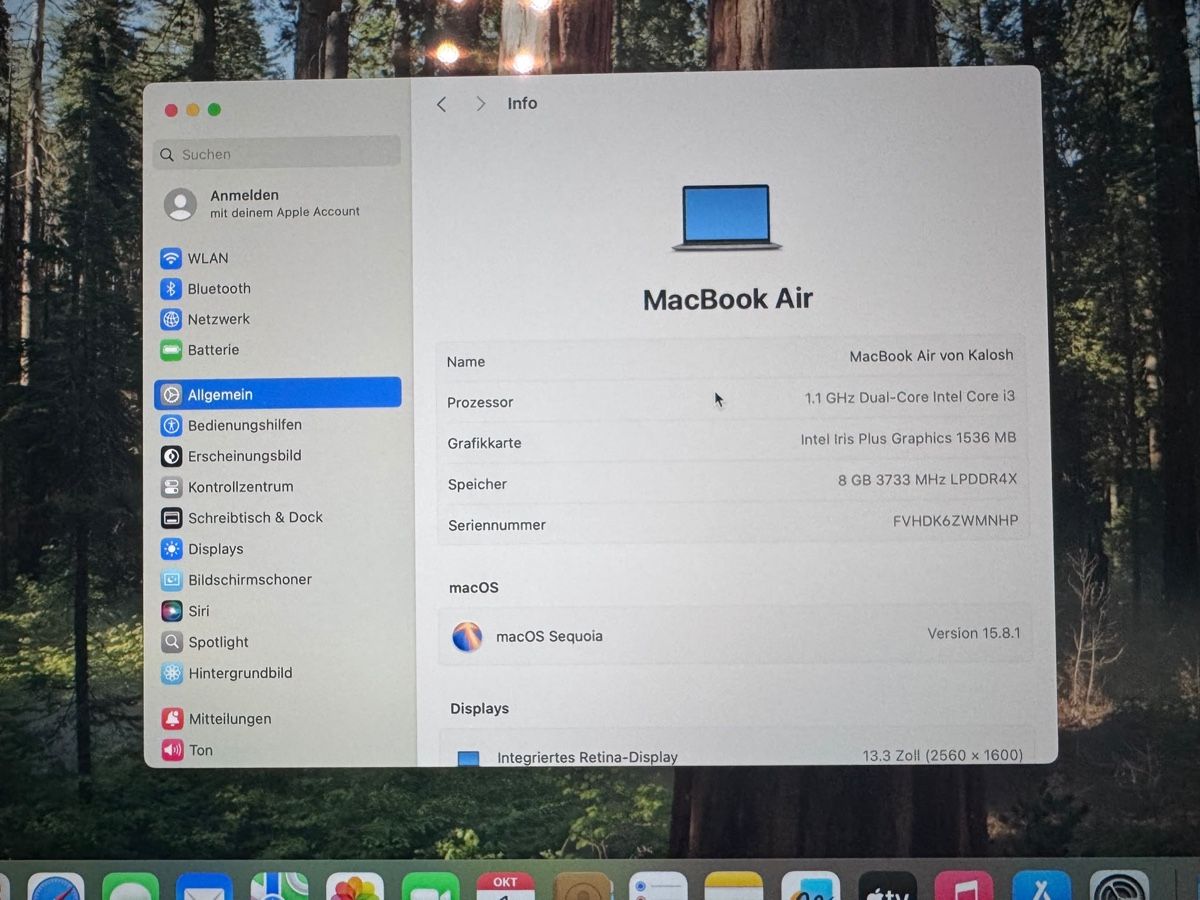Image resolution: width=1200 pixels, height=900 pixels.
Task: Click the macOS Sequoia icon
Action: pyautogui.click(x=467, y=637)
